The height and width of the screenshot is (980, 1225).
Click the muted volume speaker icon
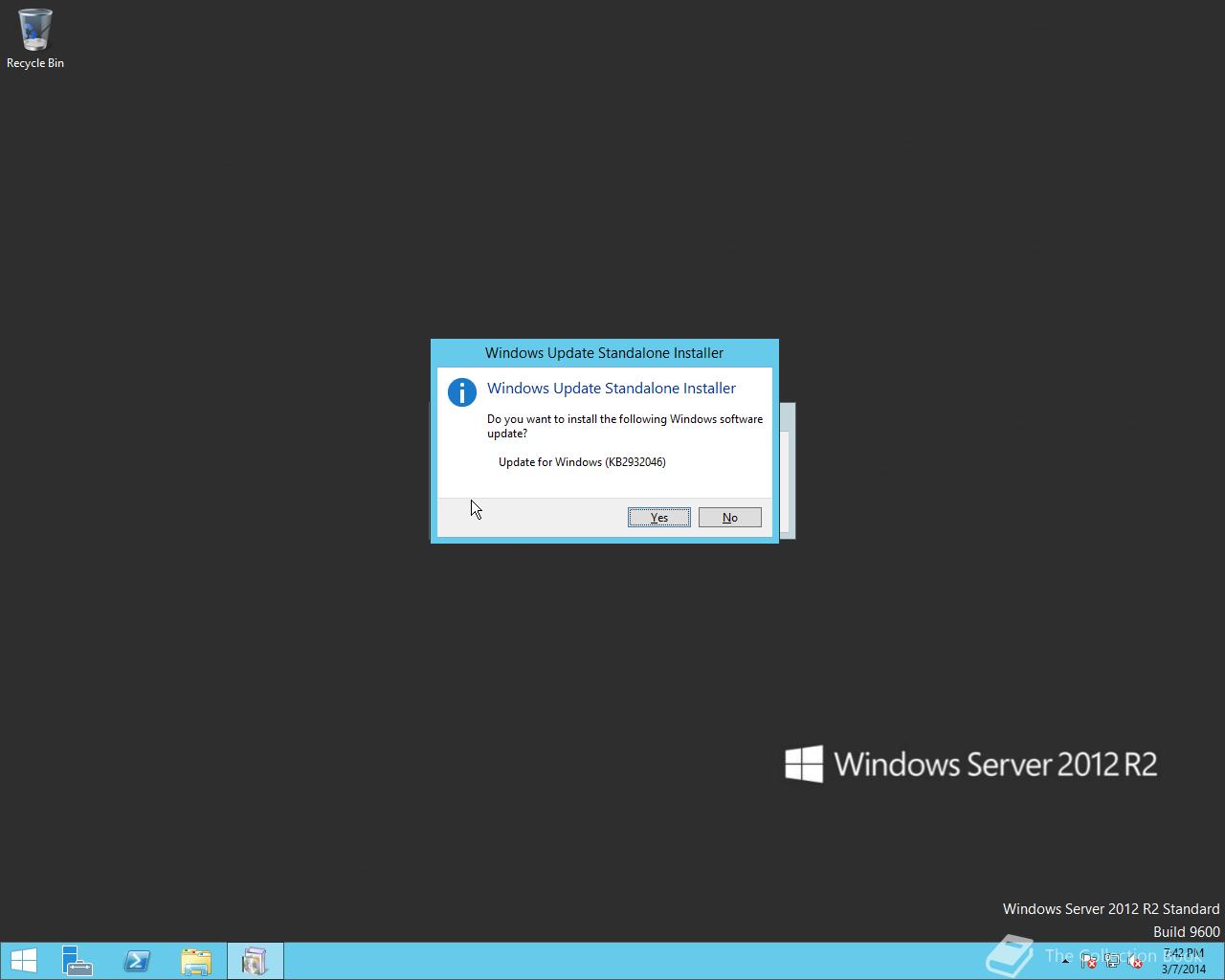[1135, 961]
